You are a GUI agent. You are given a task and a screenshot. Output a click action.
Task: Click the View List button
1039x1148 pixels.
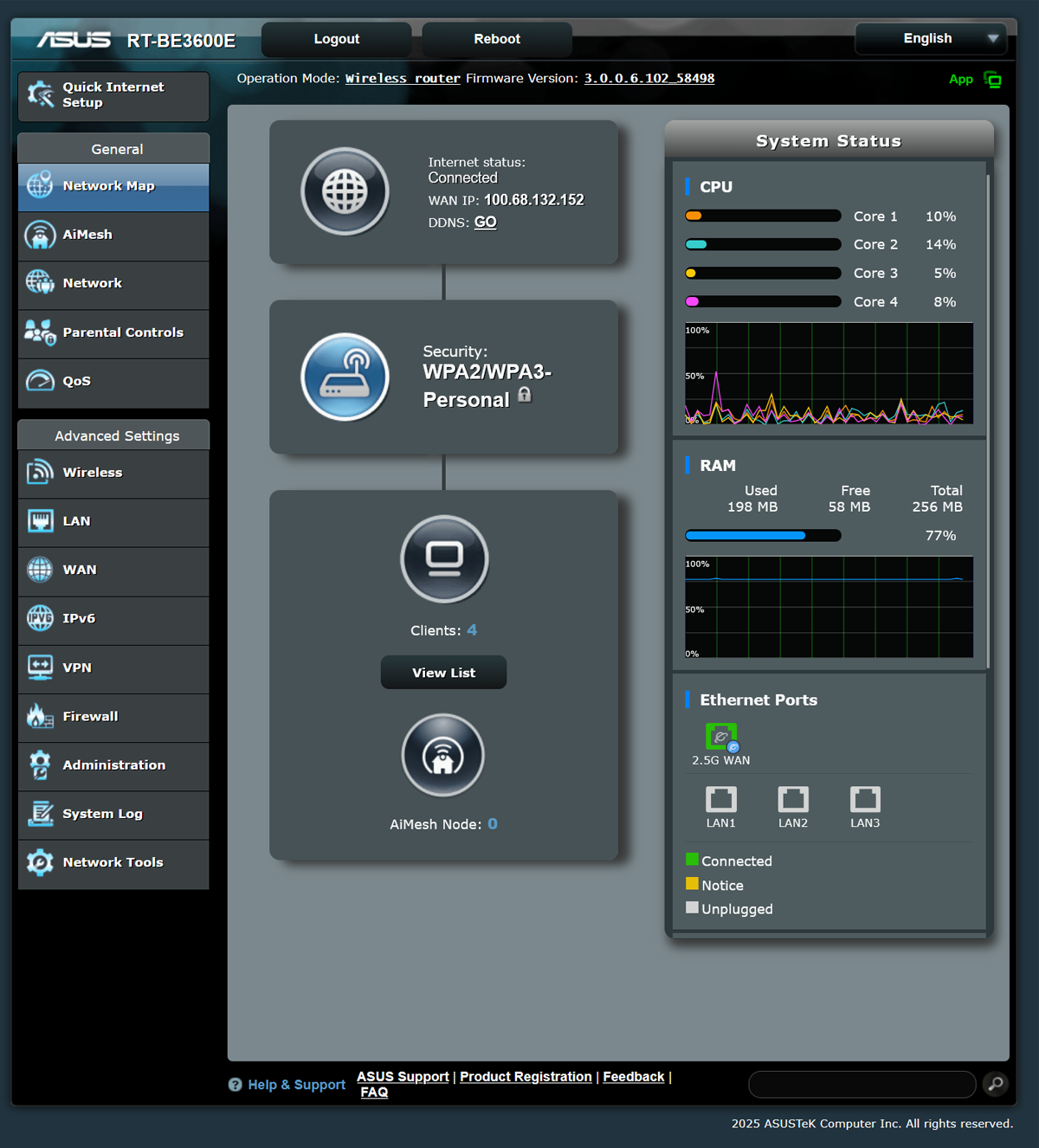click(x=443, y=673)
